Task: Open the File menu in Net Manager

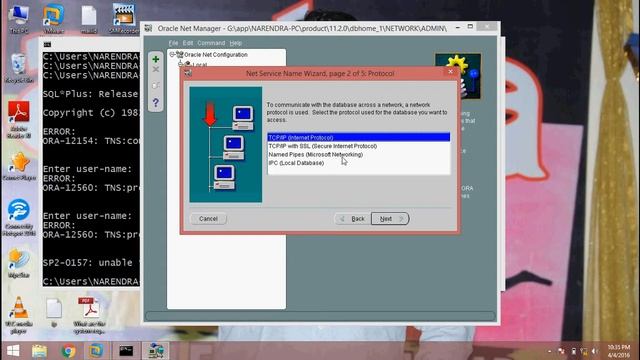Action: click(x=173, y=43)
